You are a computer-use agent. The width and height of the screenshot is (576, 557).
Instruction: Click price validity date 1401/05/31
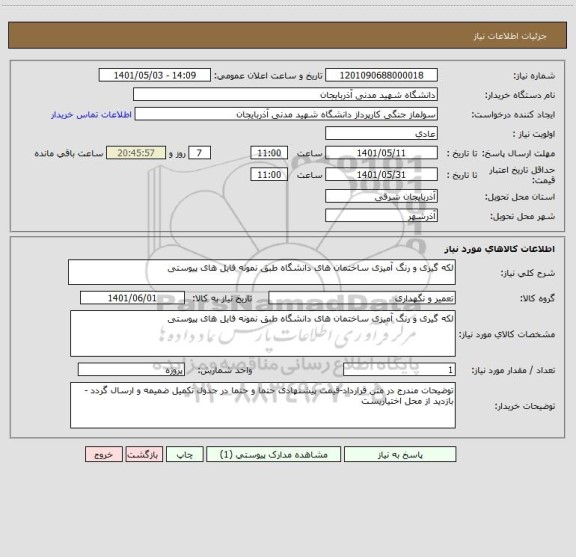381,175
